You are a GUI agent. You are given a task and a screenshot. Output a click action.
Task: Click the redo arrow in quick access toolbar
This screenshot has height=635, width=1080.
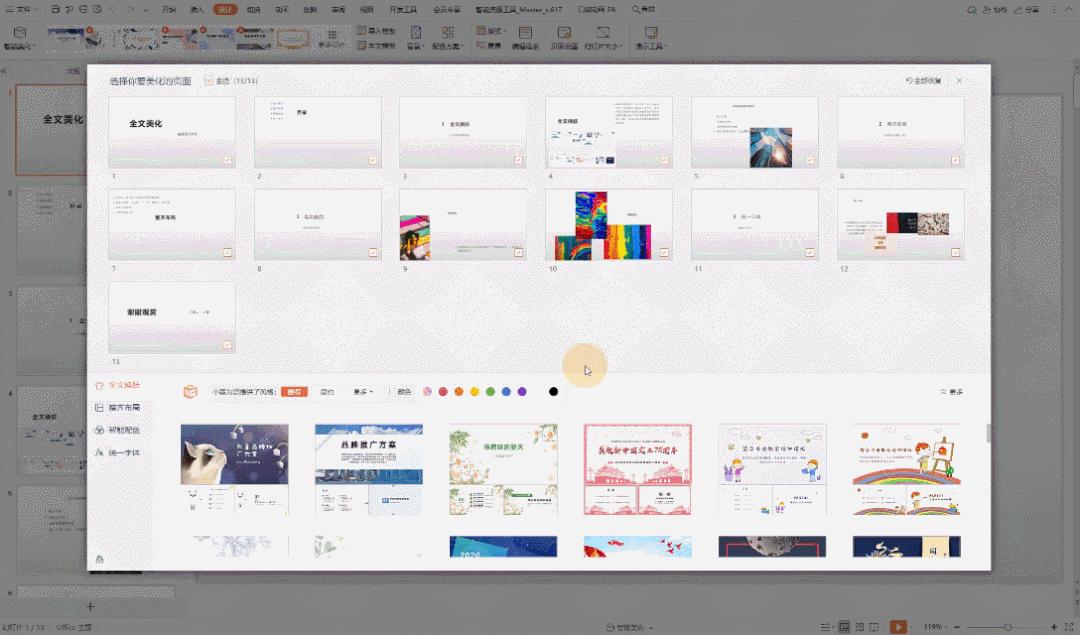click(131, 10)
